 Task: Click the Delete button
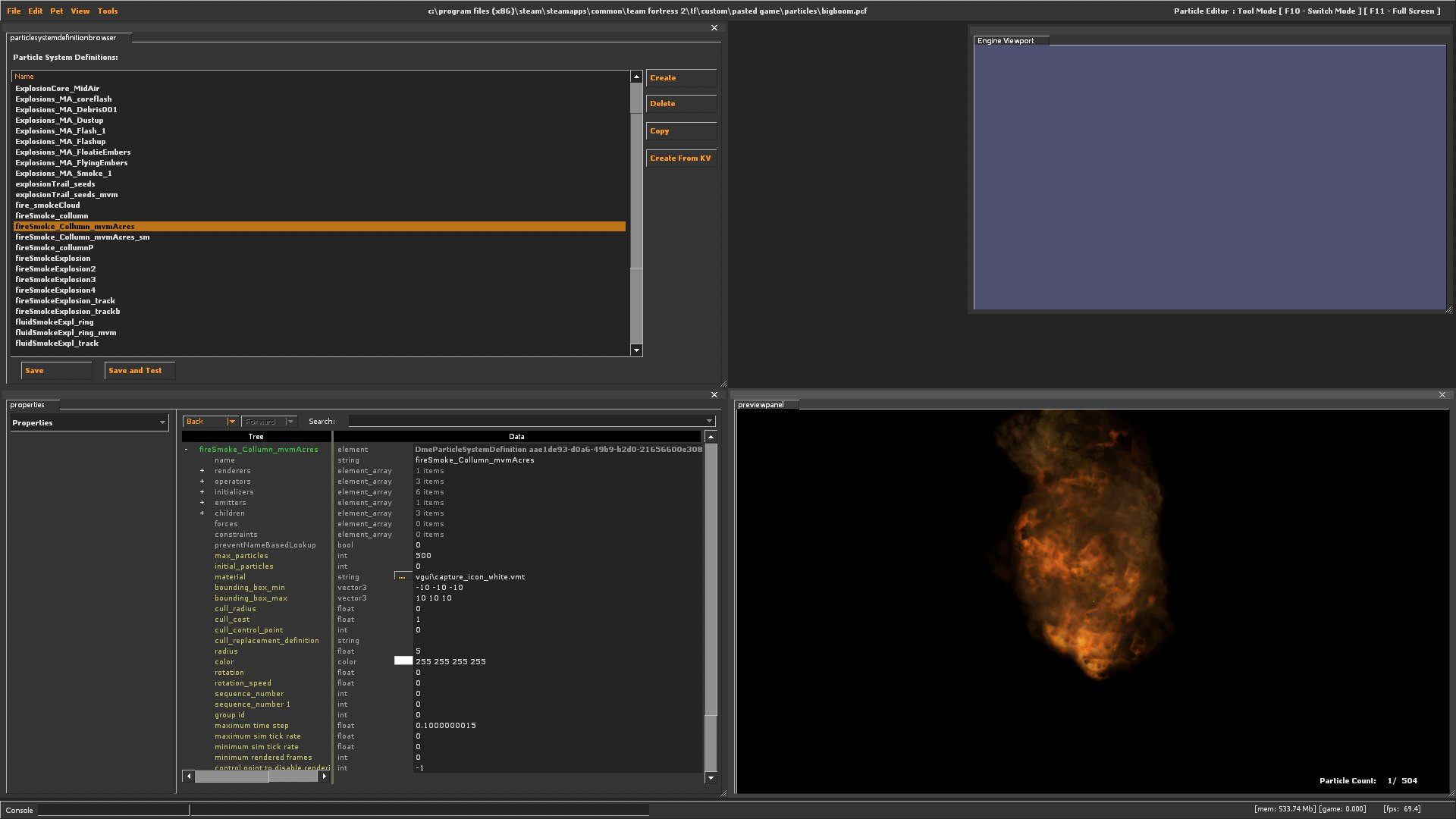tap(681, 104)
